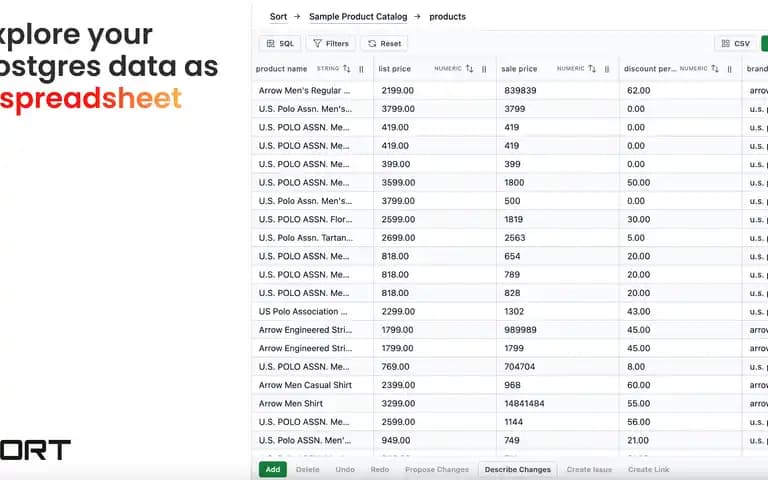Sort by list price column
The image size is (768, 480).
(x=469, y=69)
